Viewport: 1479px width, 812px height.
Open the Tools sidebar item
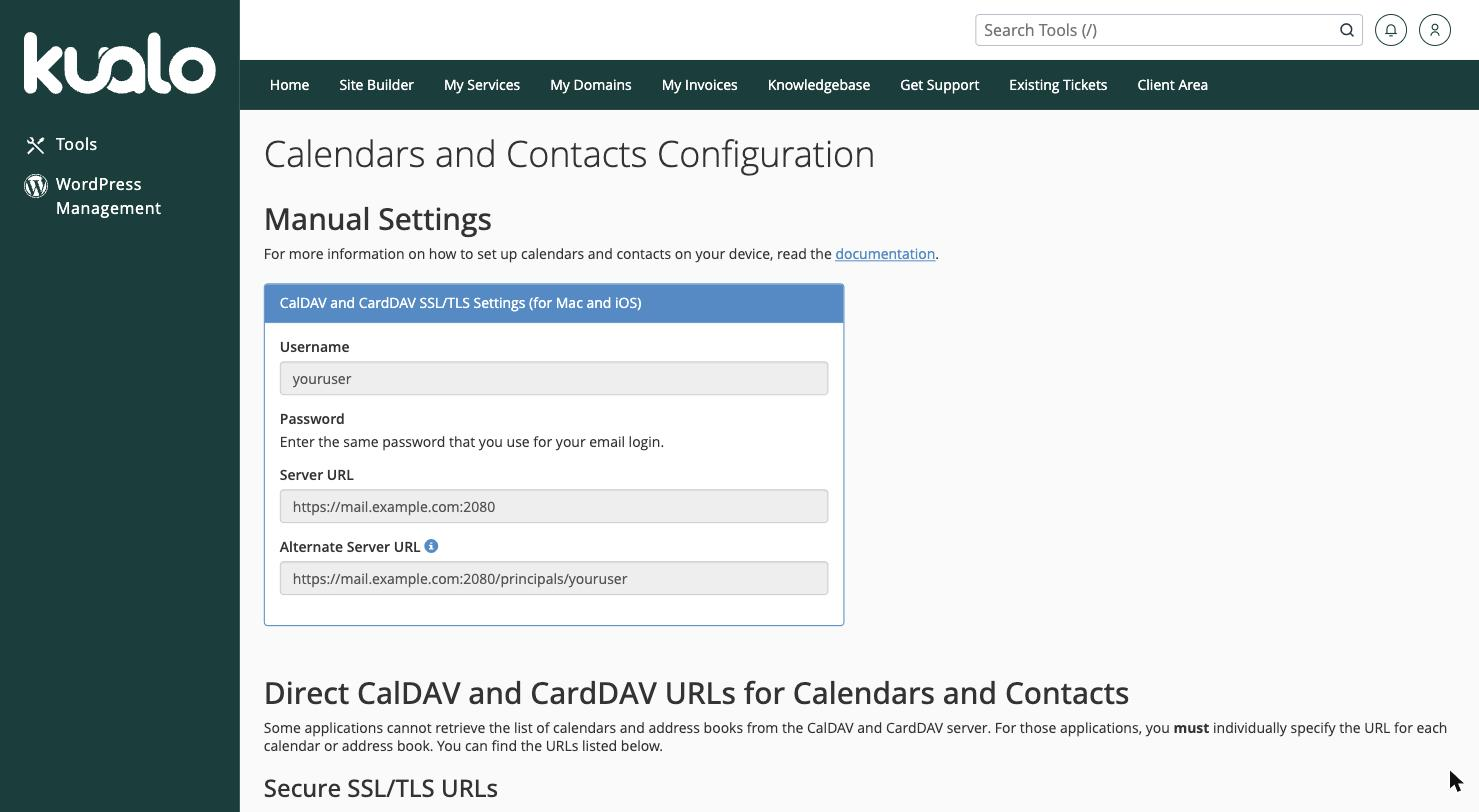76,144
